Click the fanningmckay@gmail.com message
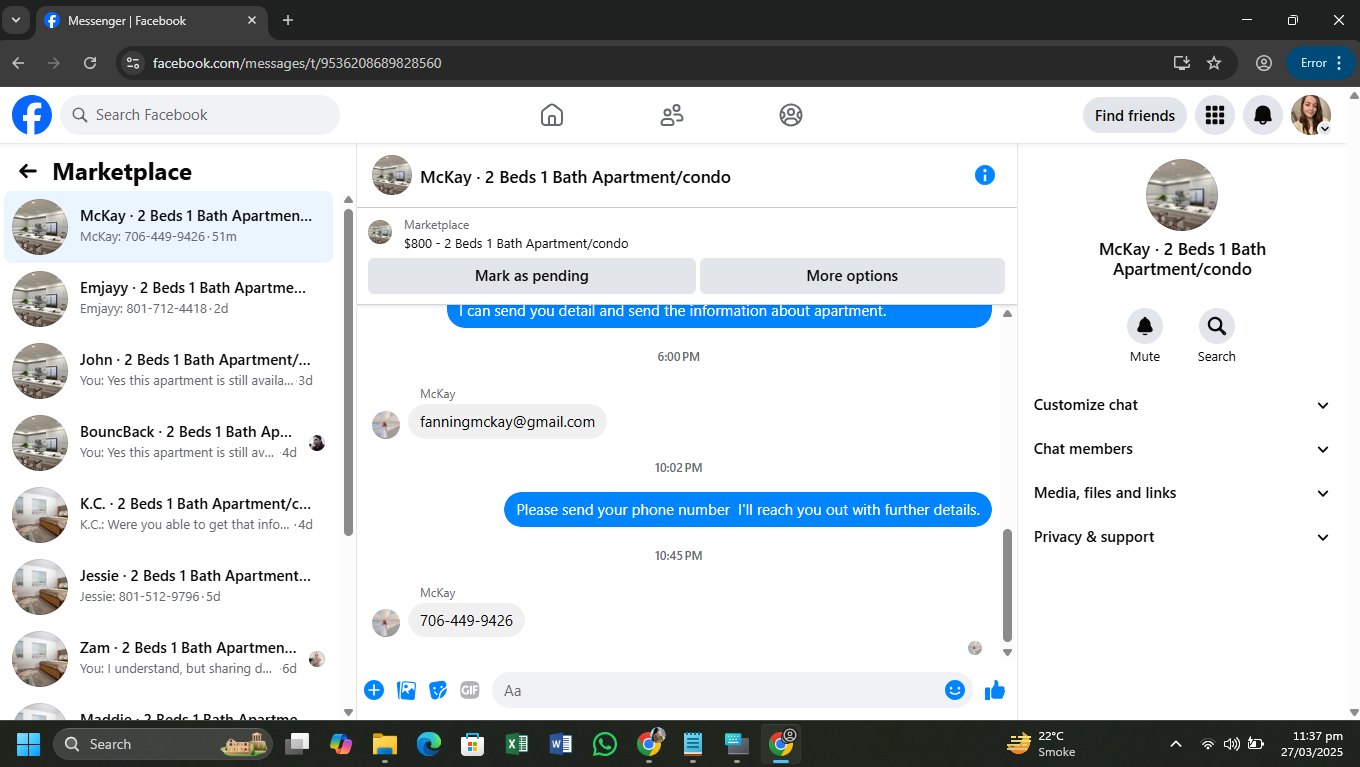This screenshot has width=1360, height=767. pos(507,422)
